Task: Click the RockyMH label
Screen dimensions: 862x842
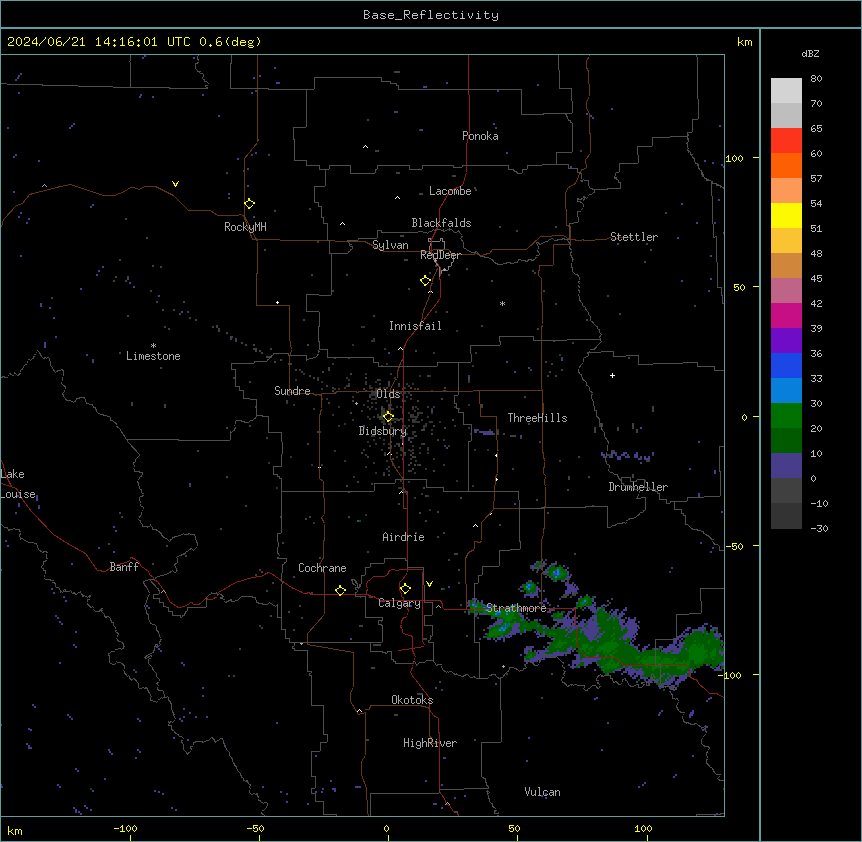Action: pos(245,227)
